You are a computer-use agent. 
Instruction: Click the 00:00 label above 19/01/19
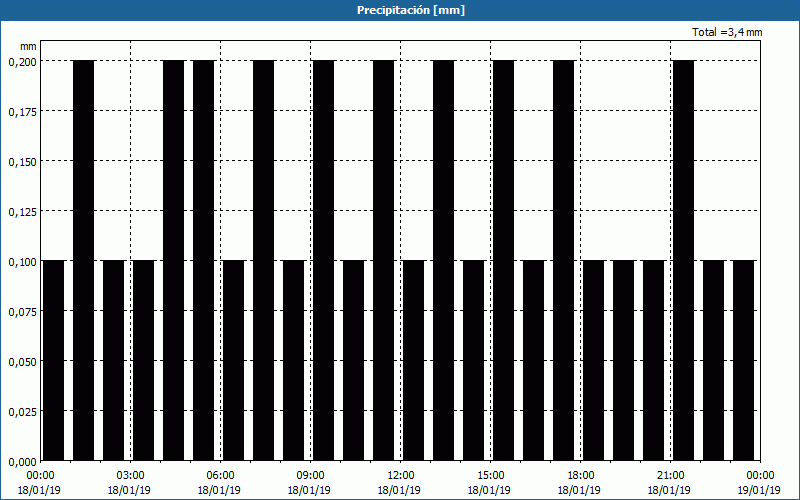760,476
